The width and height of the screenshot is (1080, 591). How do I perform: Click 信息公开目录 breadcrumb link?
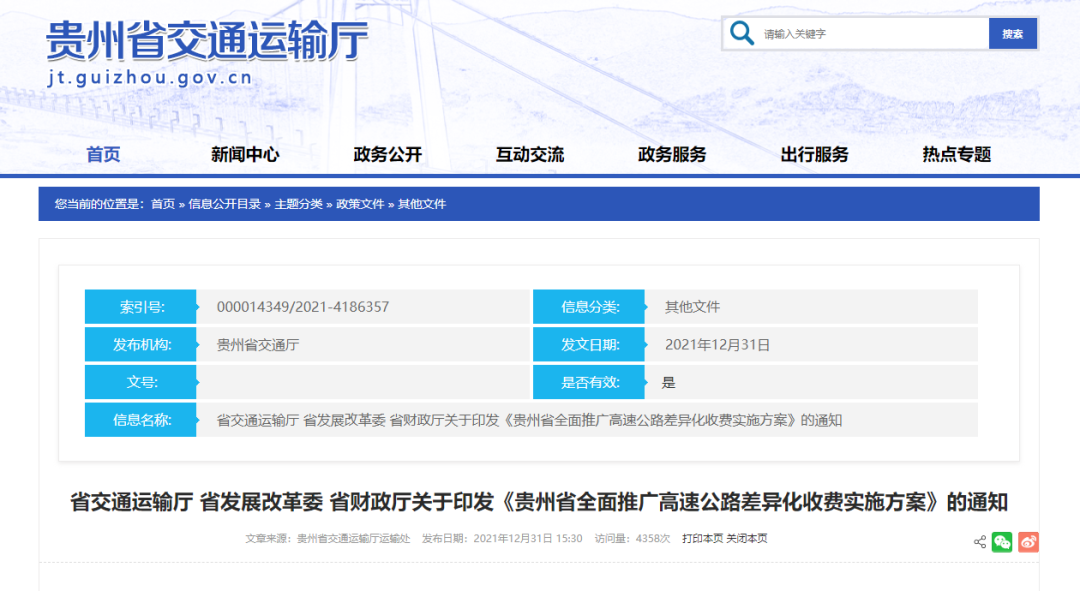click(x=224, y=204)
